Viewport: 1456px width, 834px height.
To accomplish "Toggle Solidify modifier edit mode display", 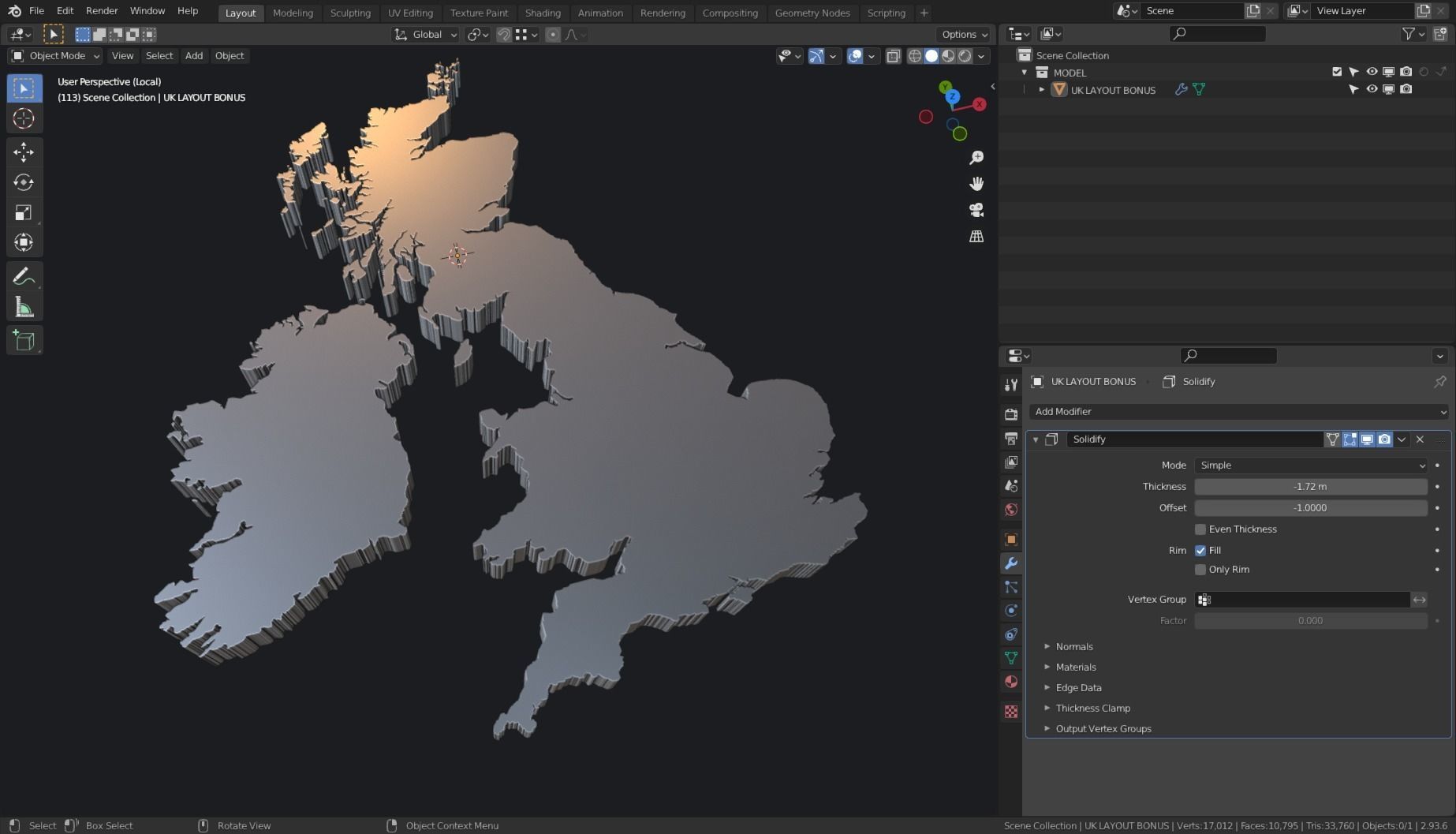I will click(1350, 439).
